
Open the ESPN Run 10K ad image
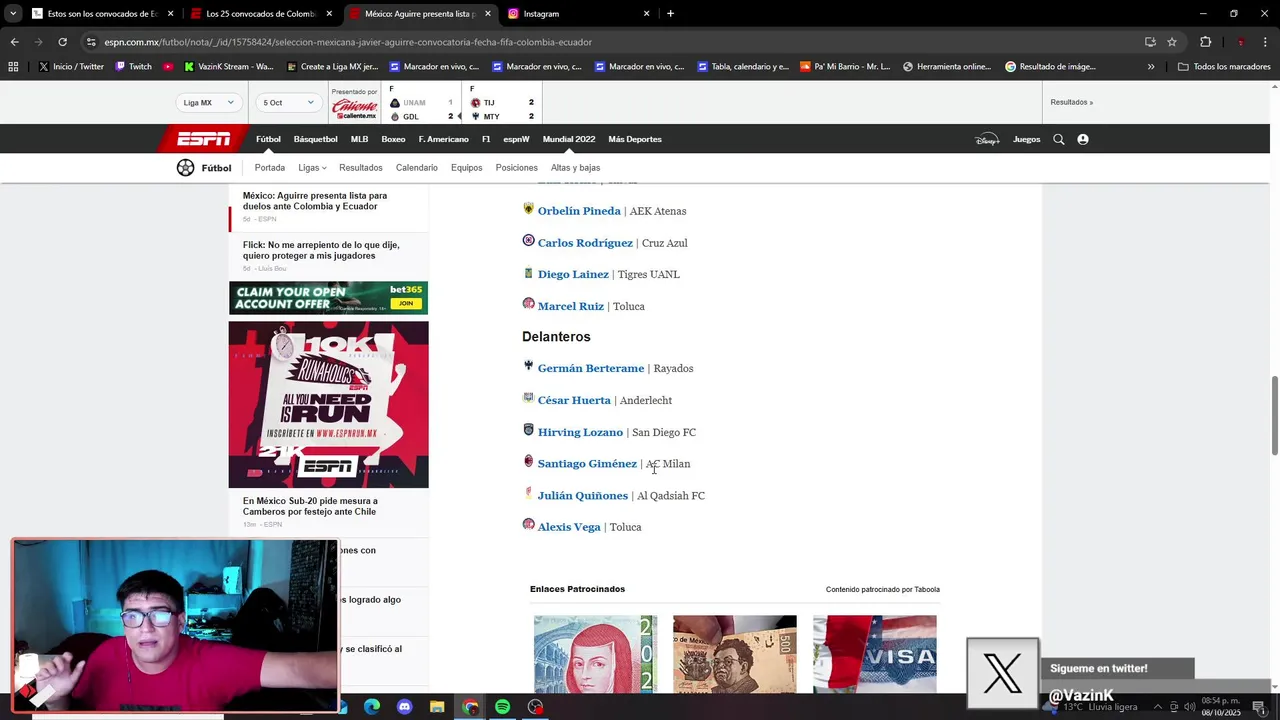click(x=328, y=404)
